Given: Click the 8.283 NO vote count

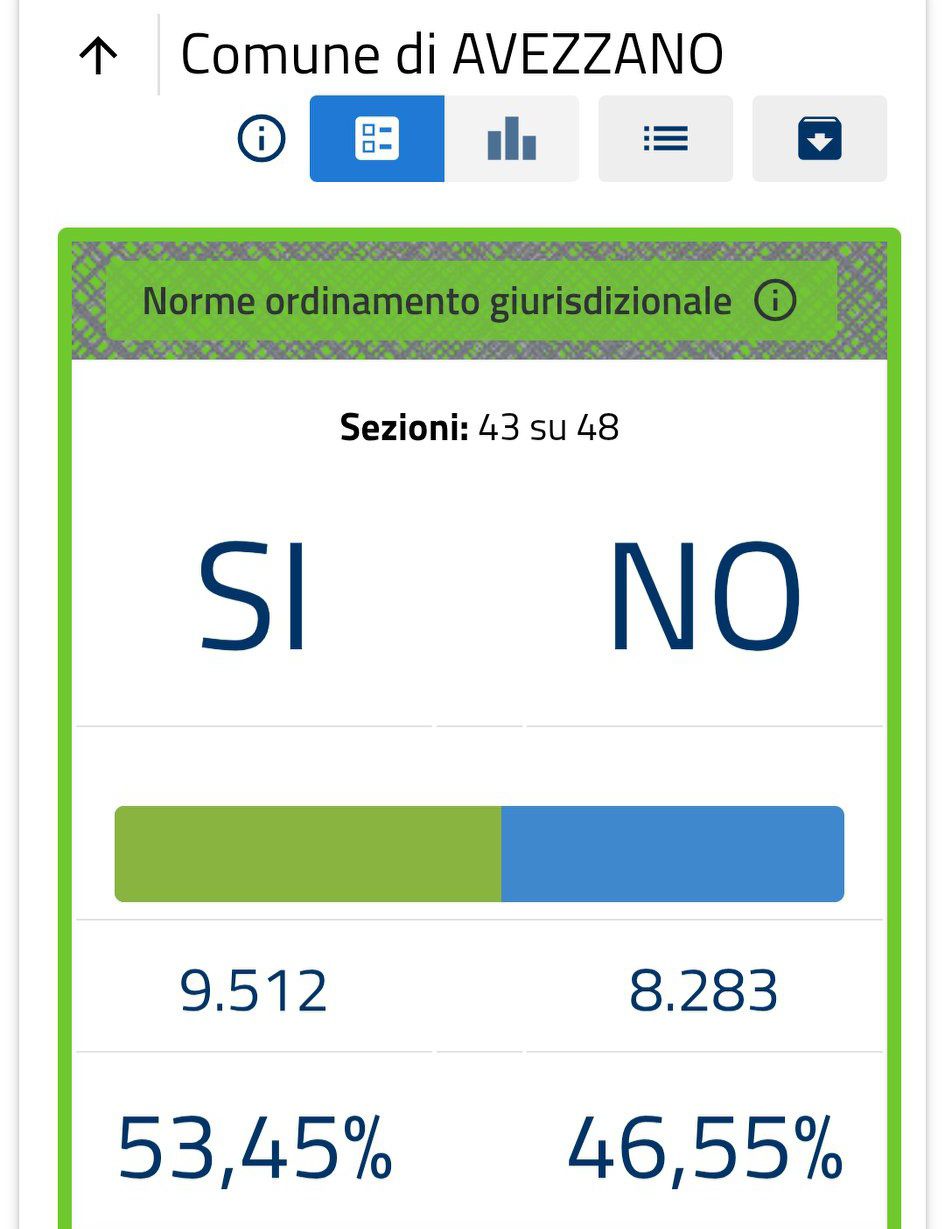Looking at the screenshot, I should 703,991.
